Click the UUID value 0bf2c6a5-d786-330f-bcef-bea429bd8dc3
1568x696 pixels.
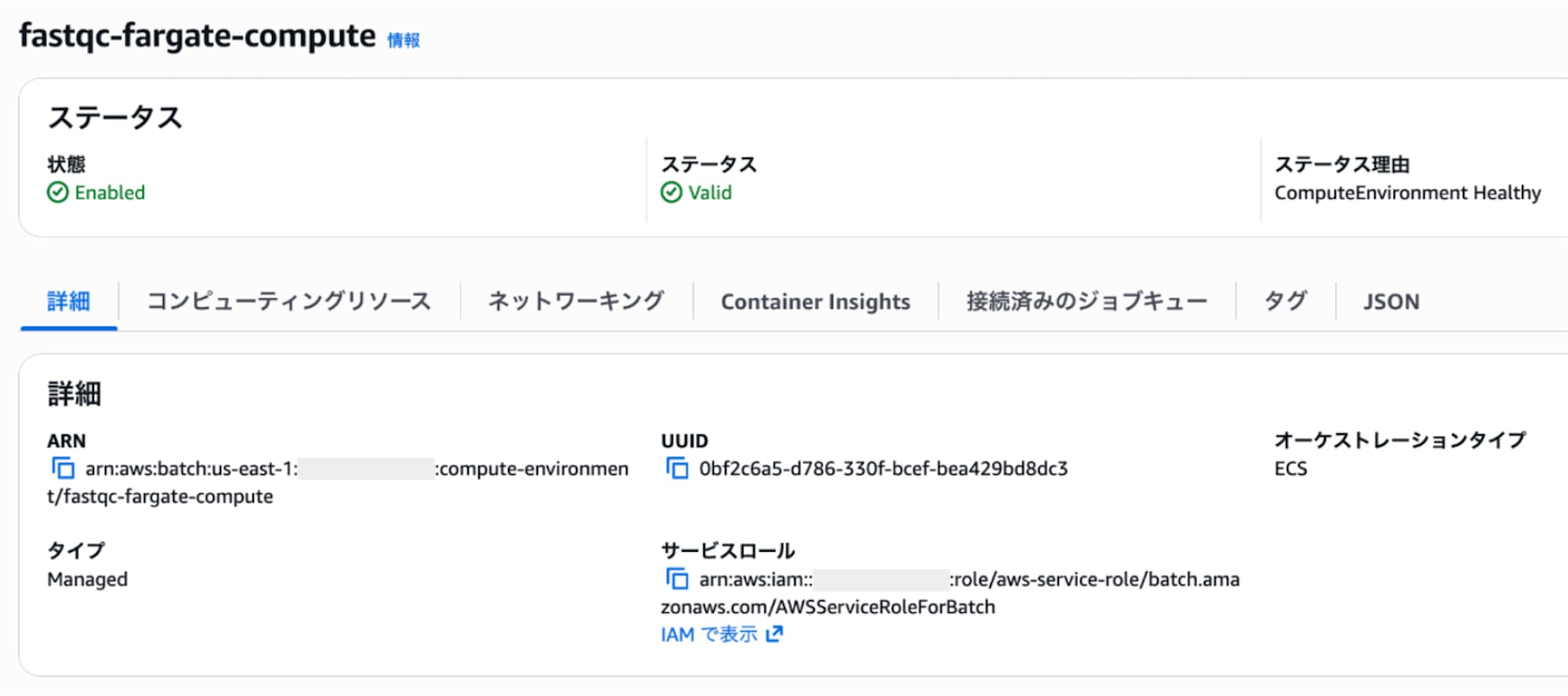coord(884,468)
